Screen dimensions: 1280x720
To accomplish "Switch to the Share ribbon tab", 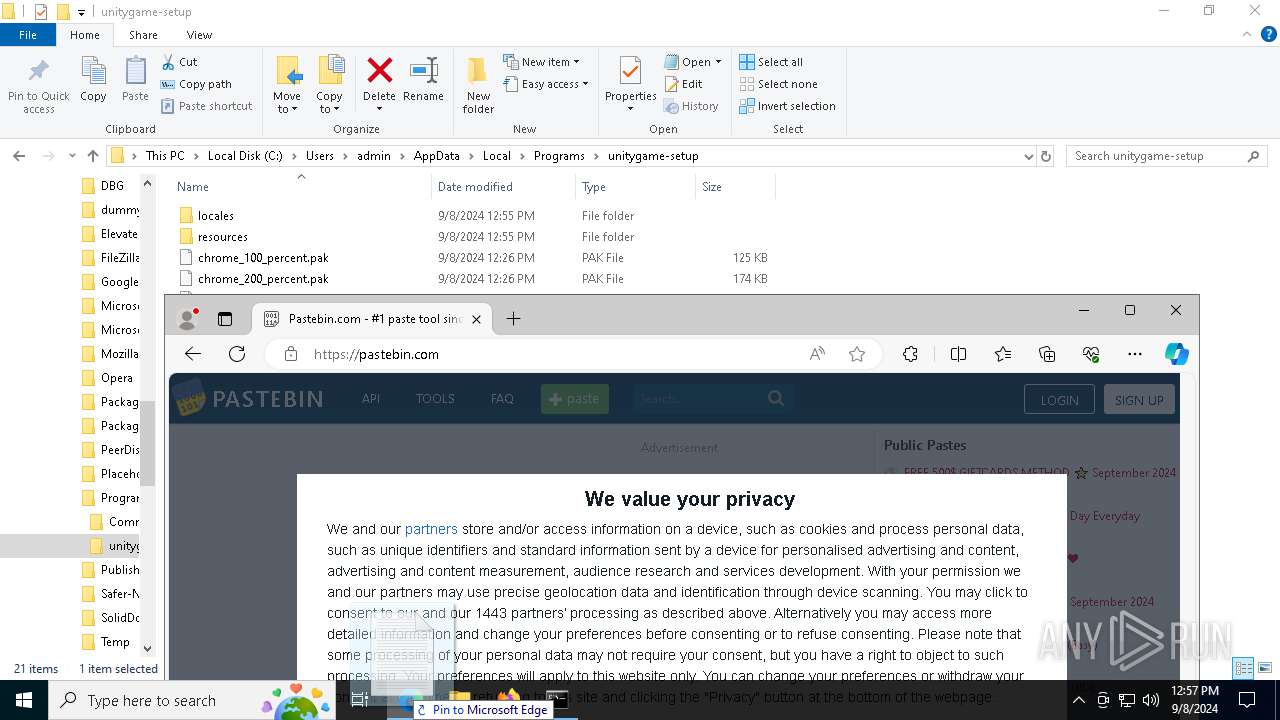I will 143,35.
